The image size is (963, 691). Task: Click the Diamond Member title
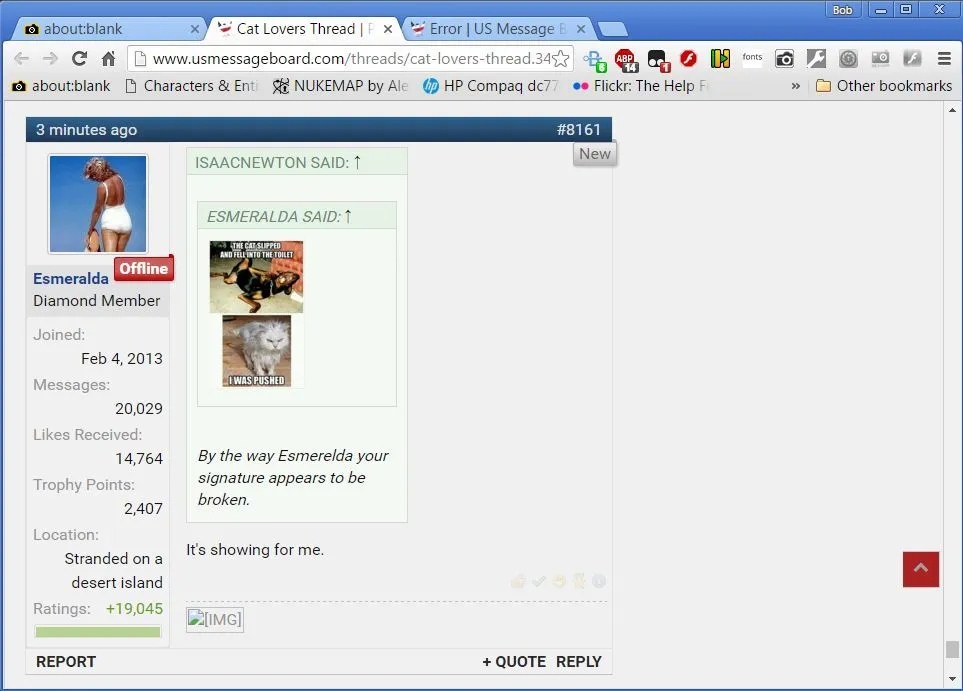coord(96,301)
